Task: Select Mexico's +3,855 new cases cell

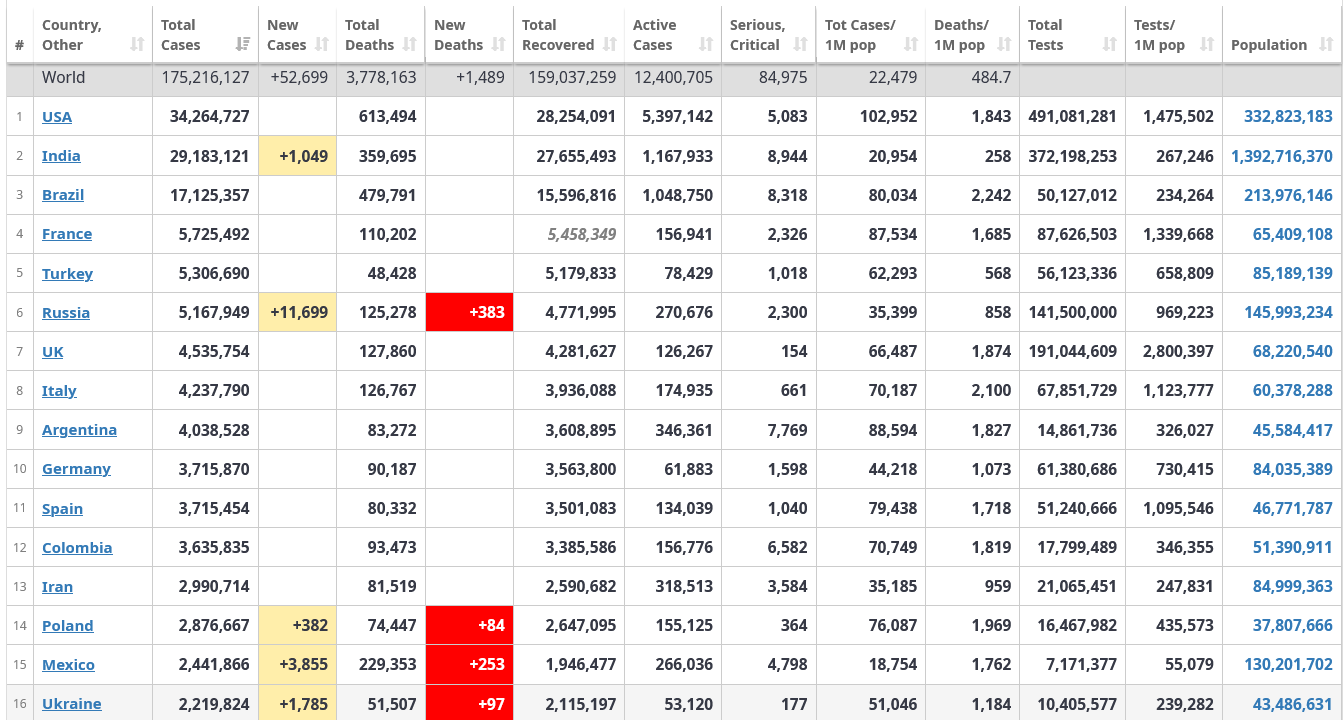Action: [x=297, y=665]
